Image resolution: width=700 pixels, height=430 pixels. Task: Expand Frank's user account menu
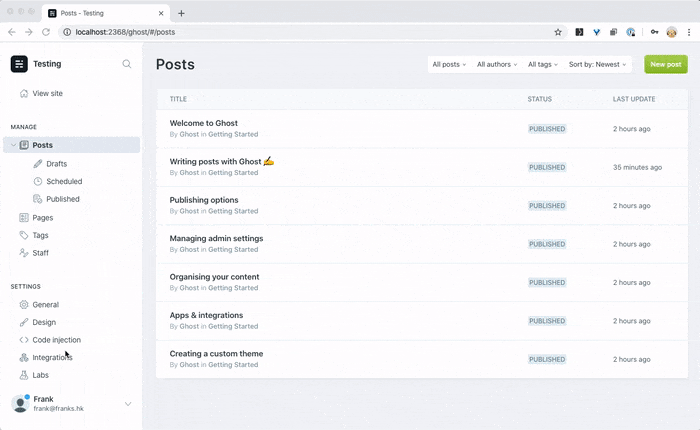coord(128,404)
